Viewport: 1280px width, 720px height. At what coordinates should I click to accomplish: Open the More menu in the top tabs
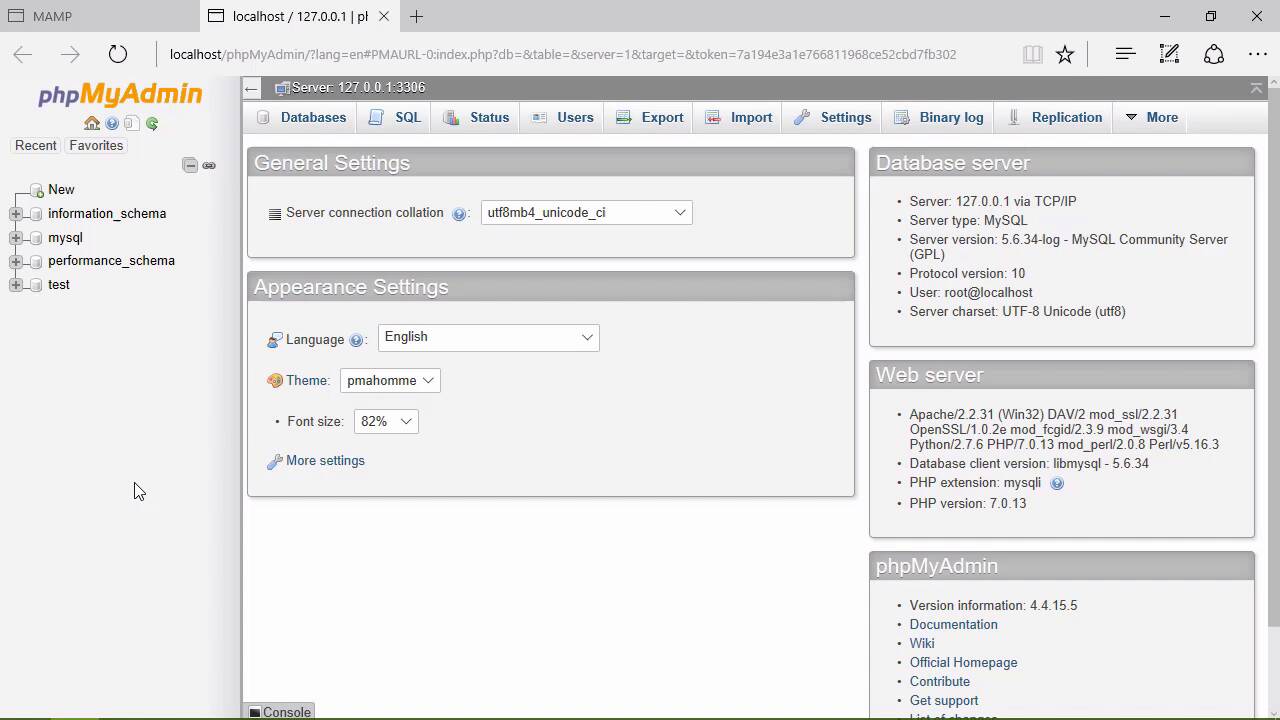[x=1152, y=117]
